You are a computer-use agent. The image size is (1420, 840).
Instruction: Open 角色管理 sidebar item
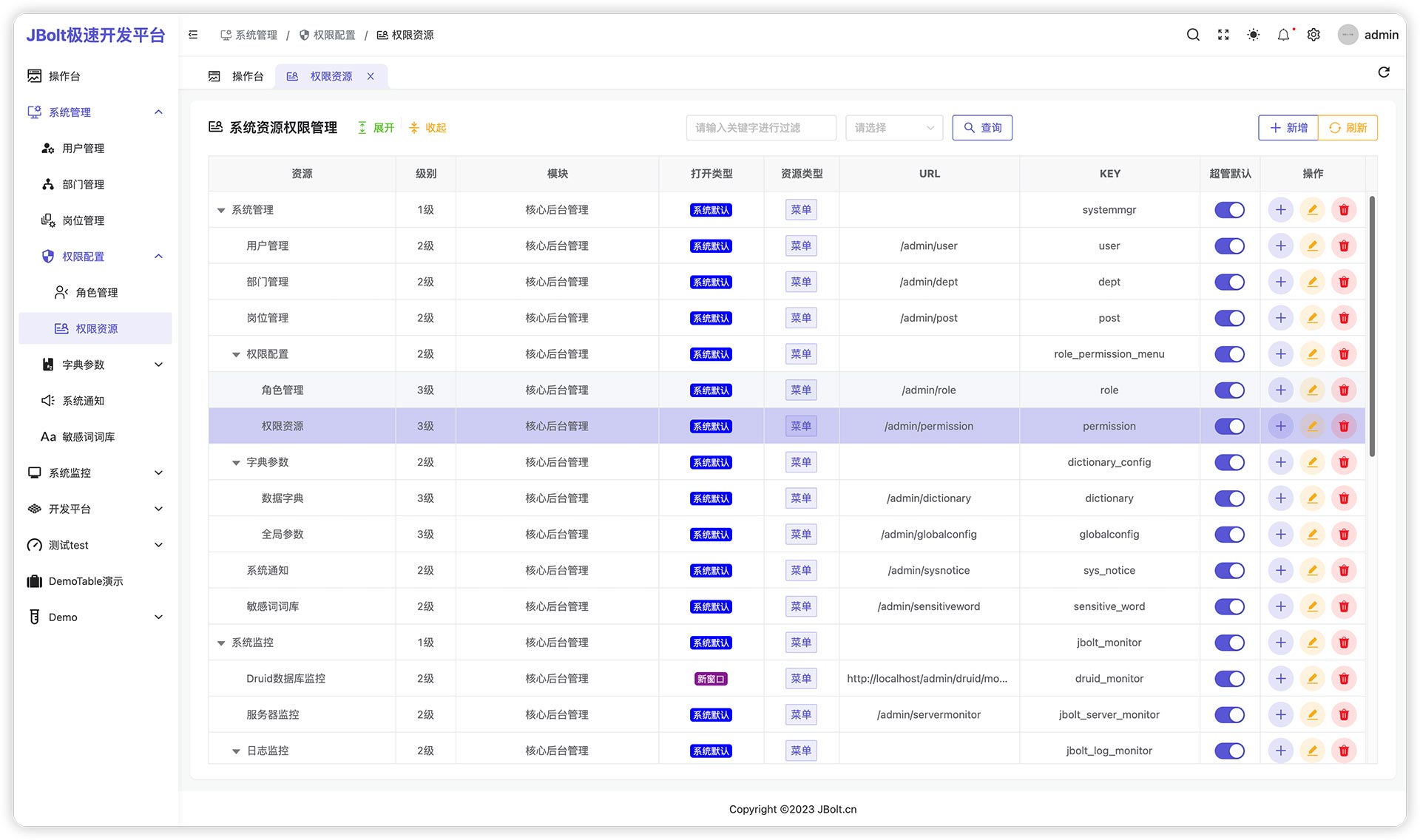click(x=95, y=292)
